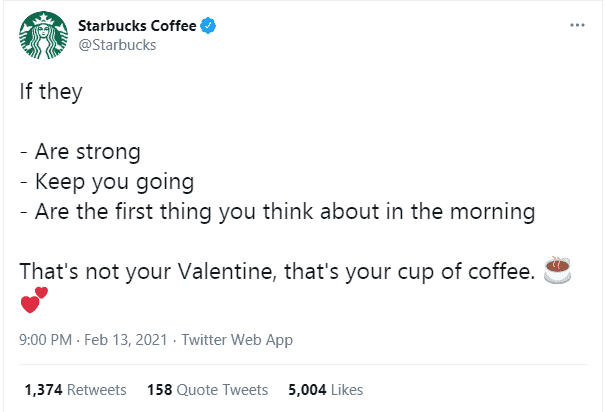
Task: Open the tweet's more options menu
Action: pyautogui.click(x=576, y=24)
